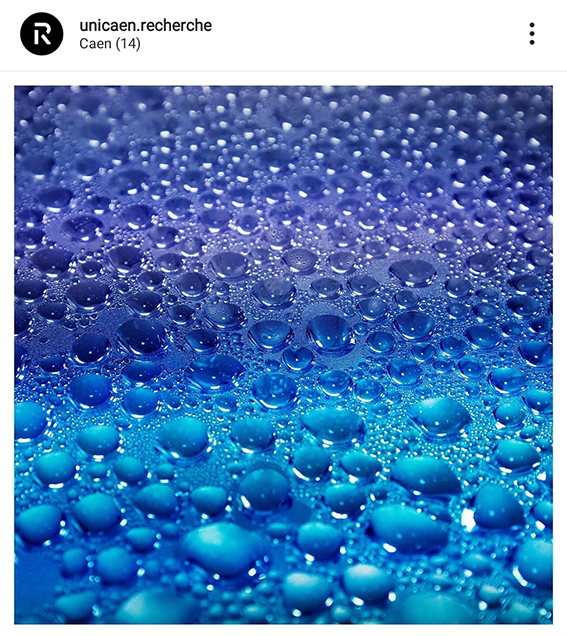Tap the bottom dot of the options icon
The width and height of the screenshot is (567, 636).
tap(532, 42)
